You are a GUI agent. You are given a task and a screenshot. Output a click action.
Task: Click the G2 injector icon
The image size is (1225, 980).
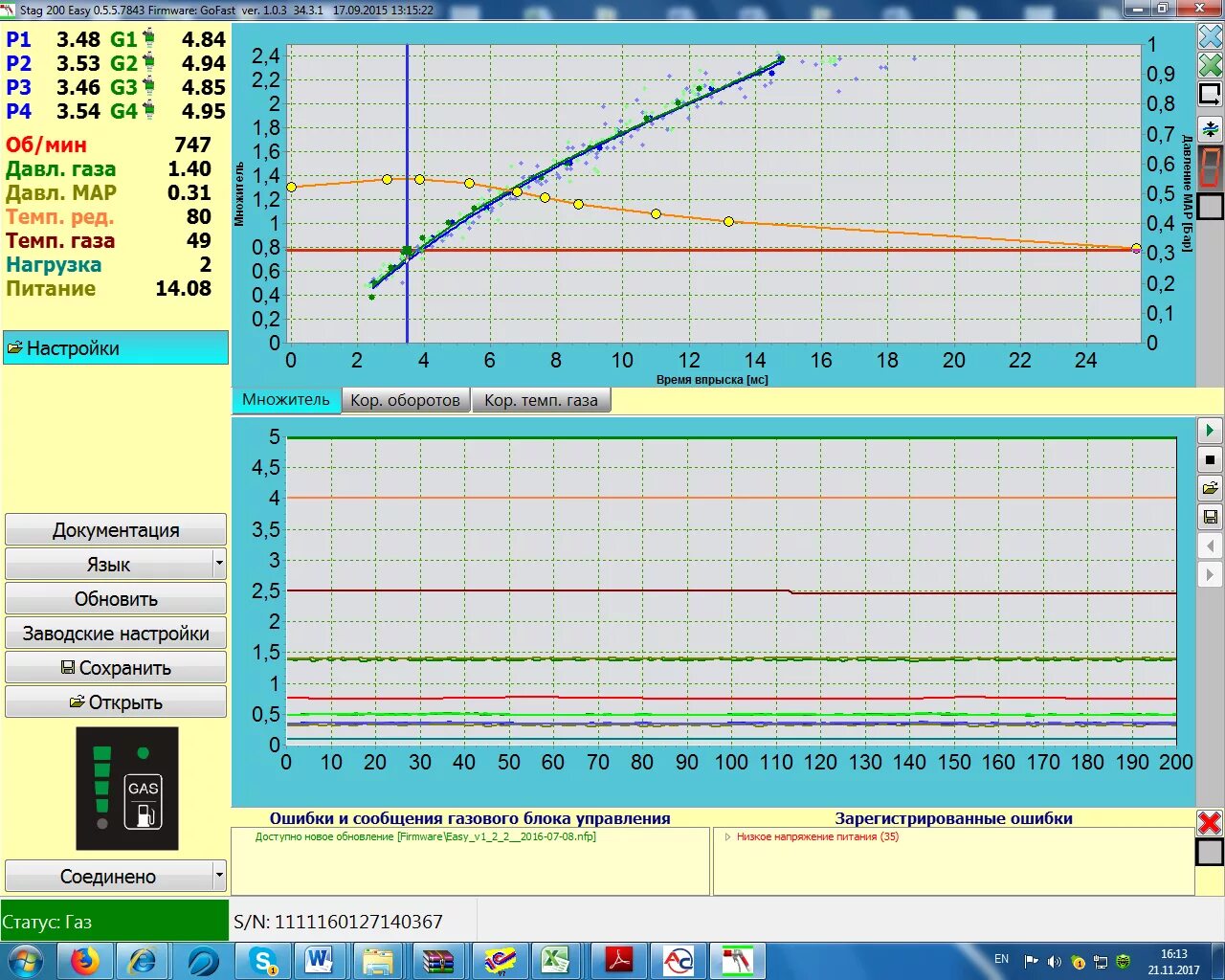point(148,62)
